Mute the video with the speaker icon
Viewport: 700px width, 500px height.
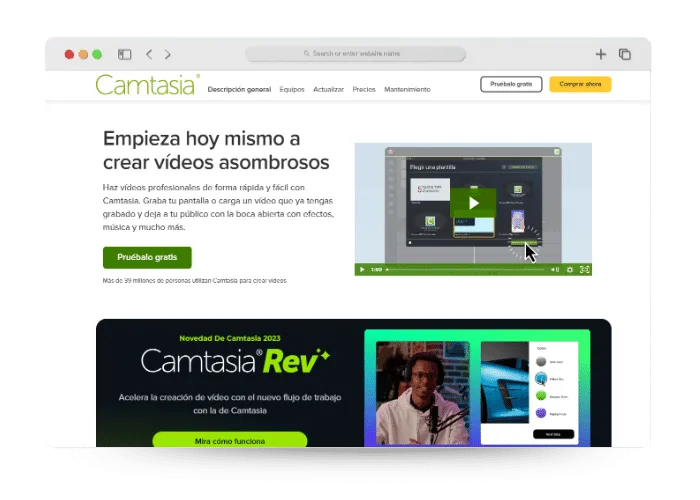click(x=554, y=270)
